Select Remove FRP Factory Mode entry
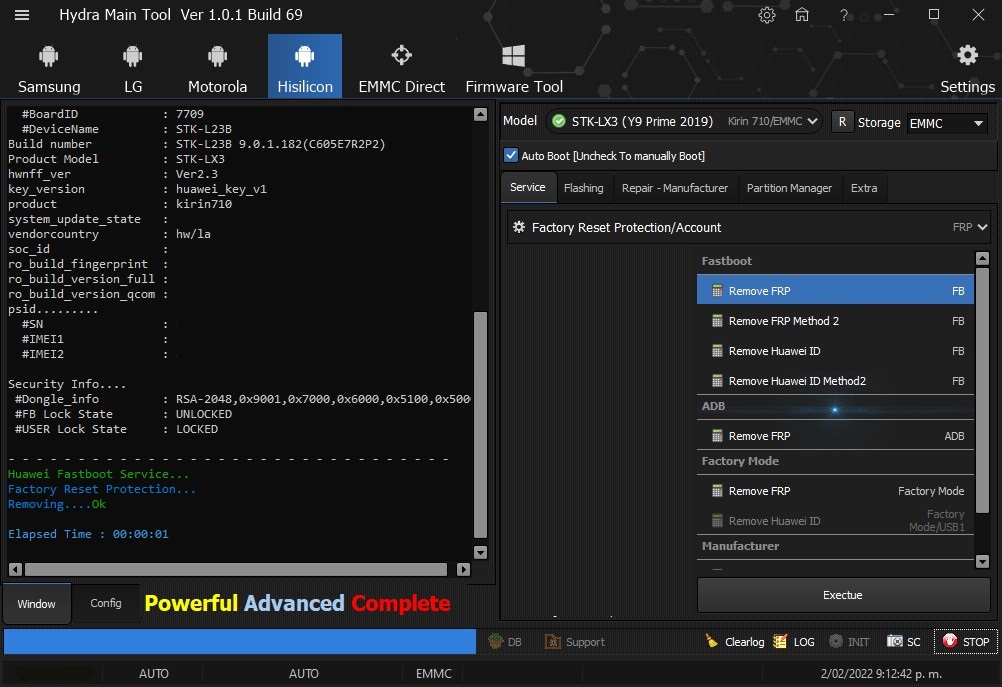The height and width of the screenshot is (687, 1002). tap(835, 491)
